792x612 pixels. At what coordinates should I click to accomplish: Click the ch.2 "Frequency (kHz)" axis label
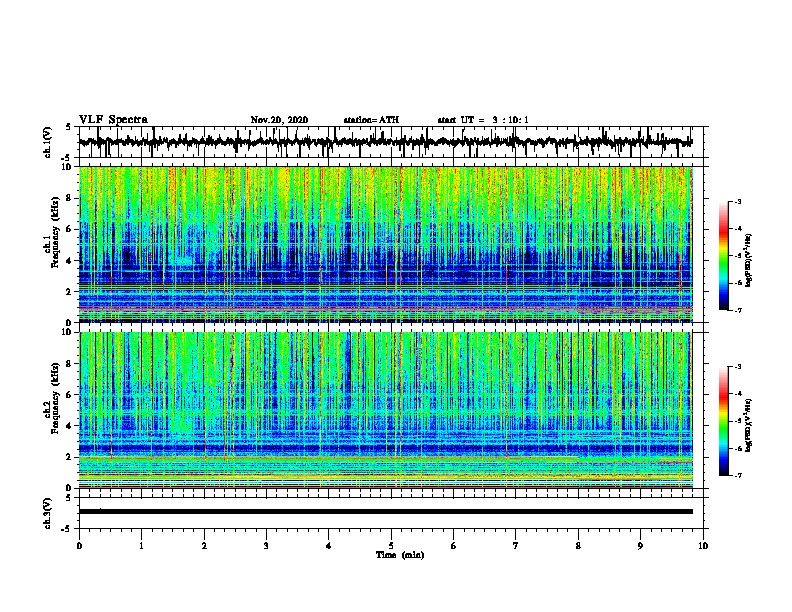pos(55,398)
